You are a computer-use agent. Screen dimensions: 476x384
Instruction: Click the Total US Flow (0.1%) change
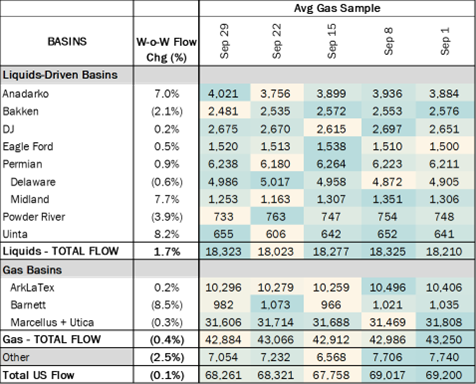(x=167, y=376)
